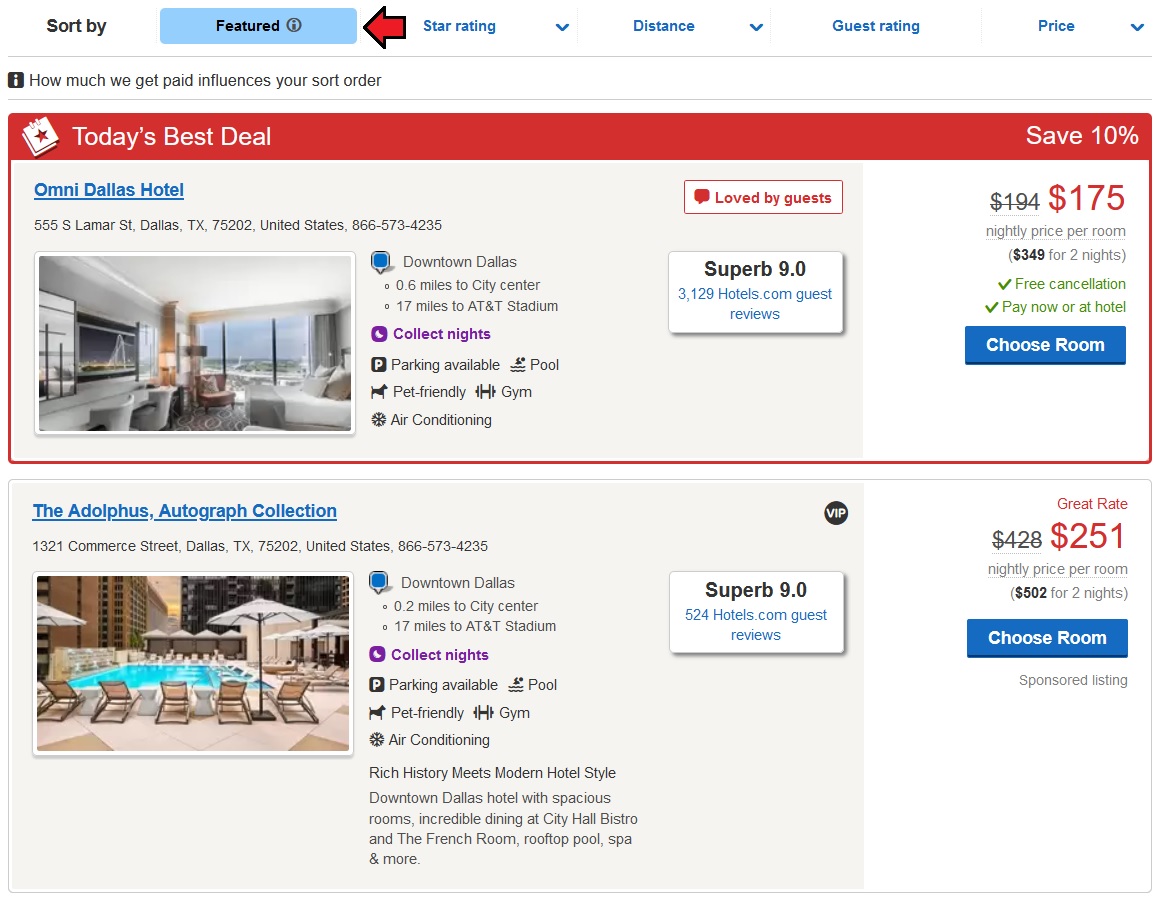Click Omni Dallas Downtown Dallas map pin icon
The height and width of the screenshot is (901, 1158).
coord(381,261)
